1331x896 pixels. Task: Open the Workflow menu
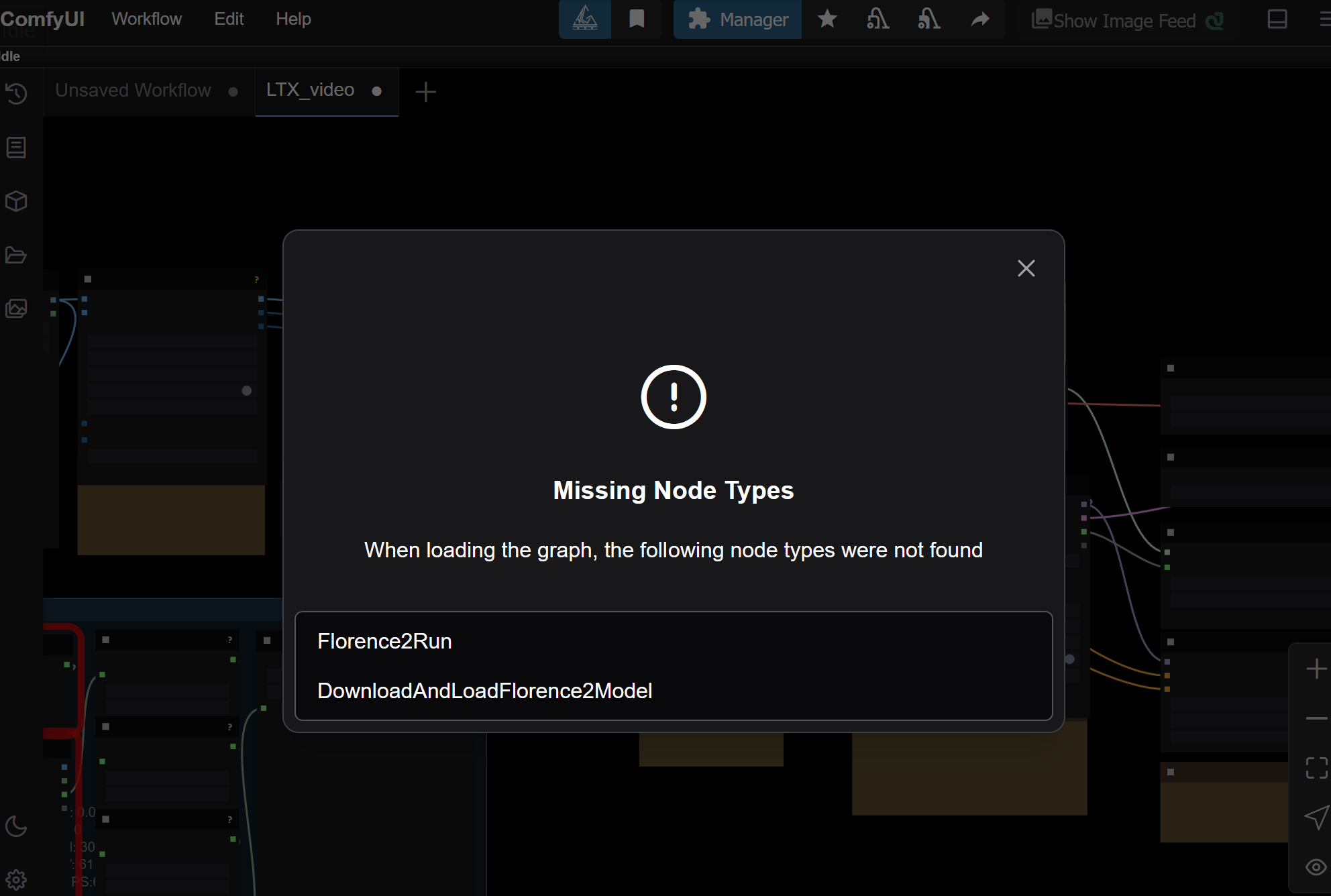tap(146, 19)
